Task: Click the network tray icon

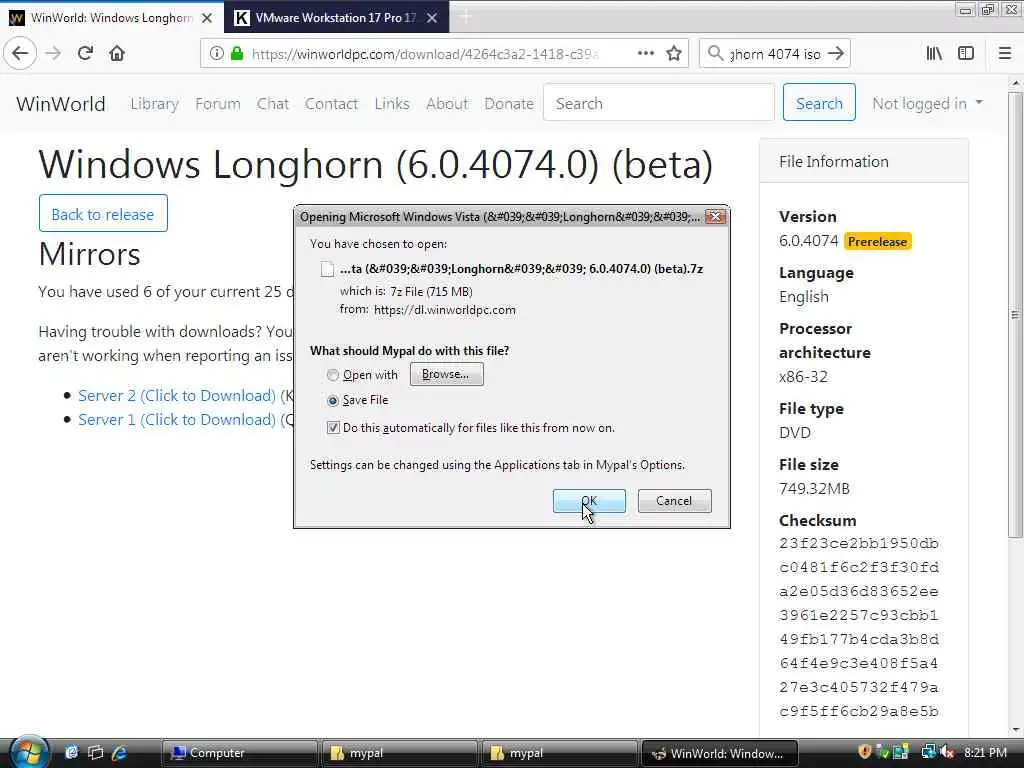Action: pyautogui.click(x=928, y=752)
